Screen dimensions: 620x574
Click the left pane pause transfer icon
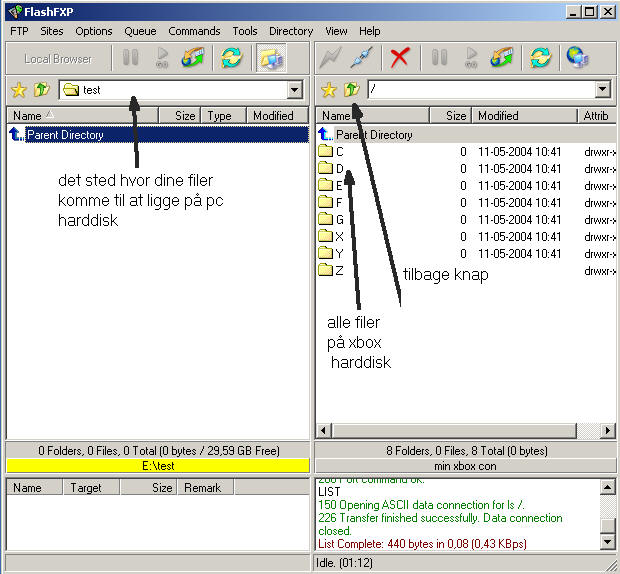(x=130, y=58)
